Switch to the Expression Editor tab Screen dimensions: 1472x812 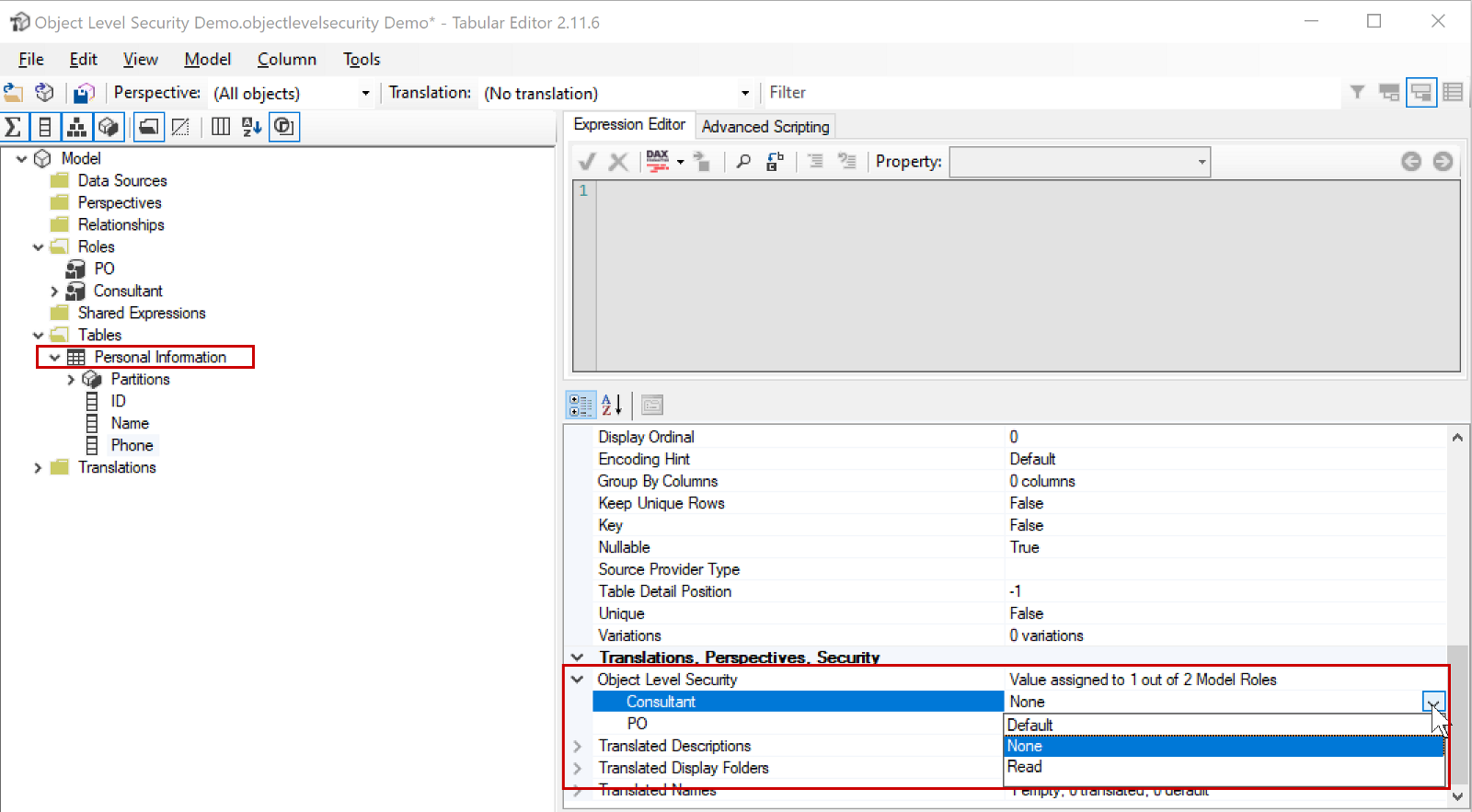[629, 124]
